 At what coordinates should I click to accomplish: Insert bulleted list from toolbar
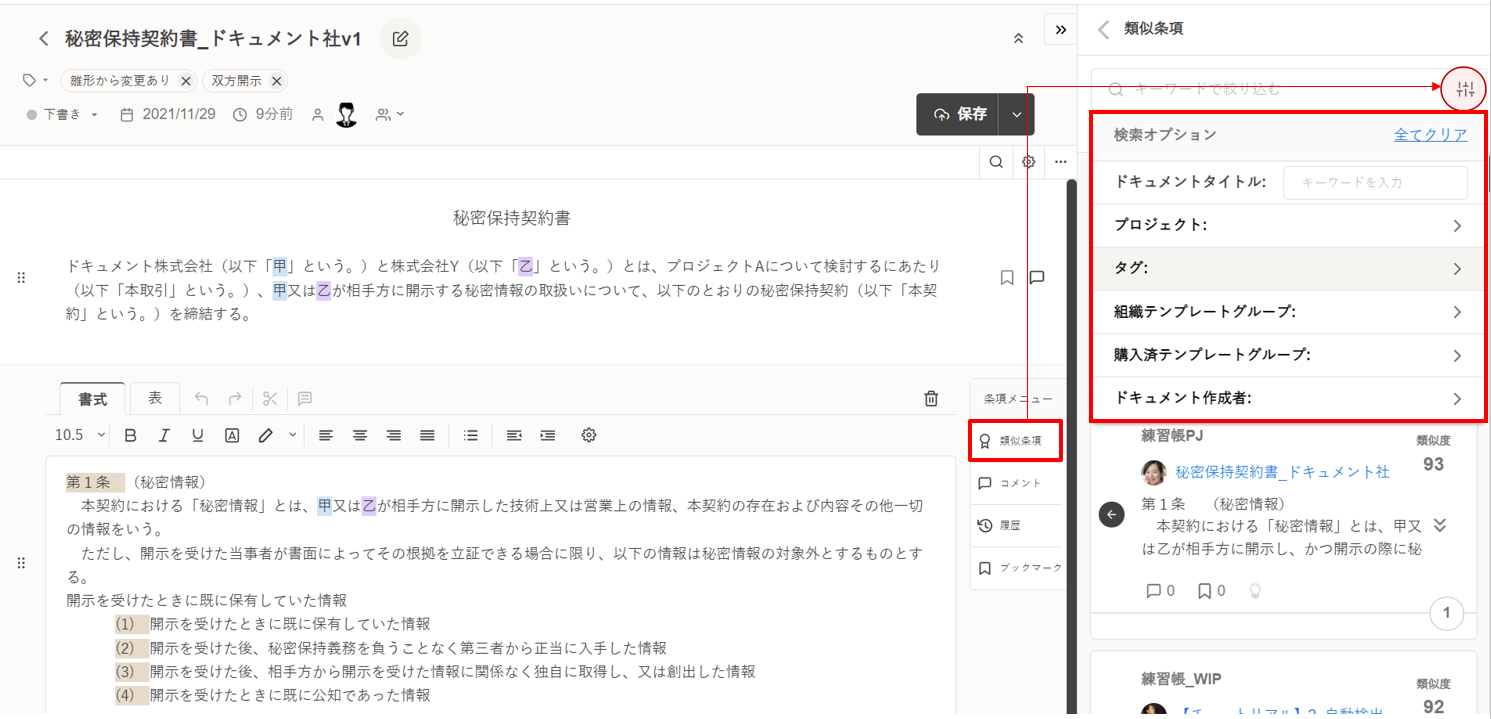click(x=471, y=435)
